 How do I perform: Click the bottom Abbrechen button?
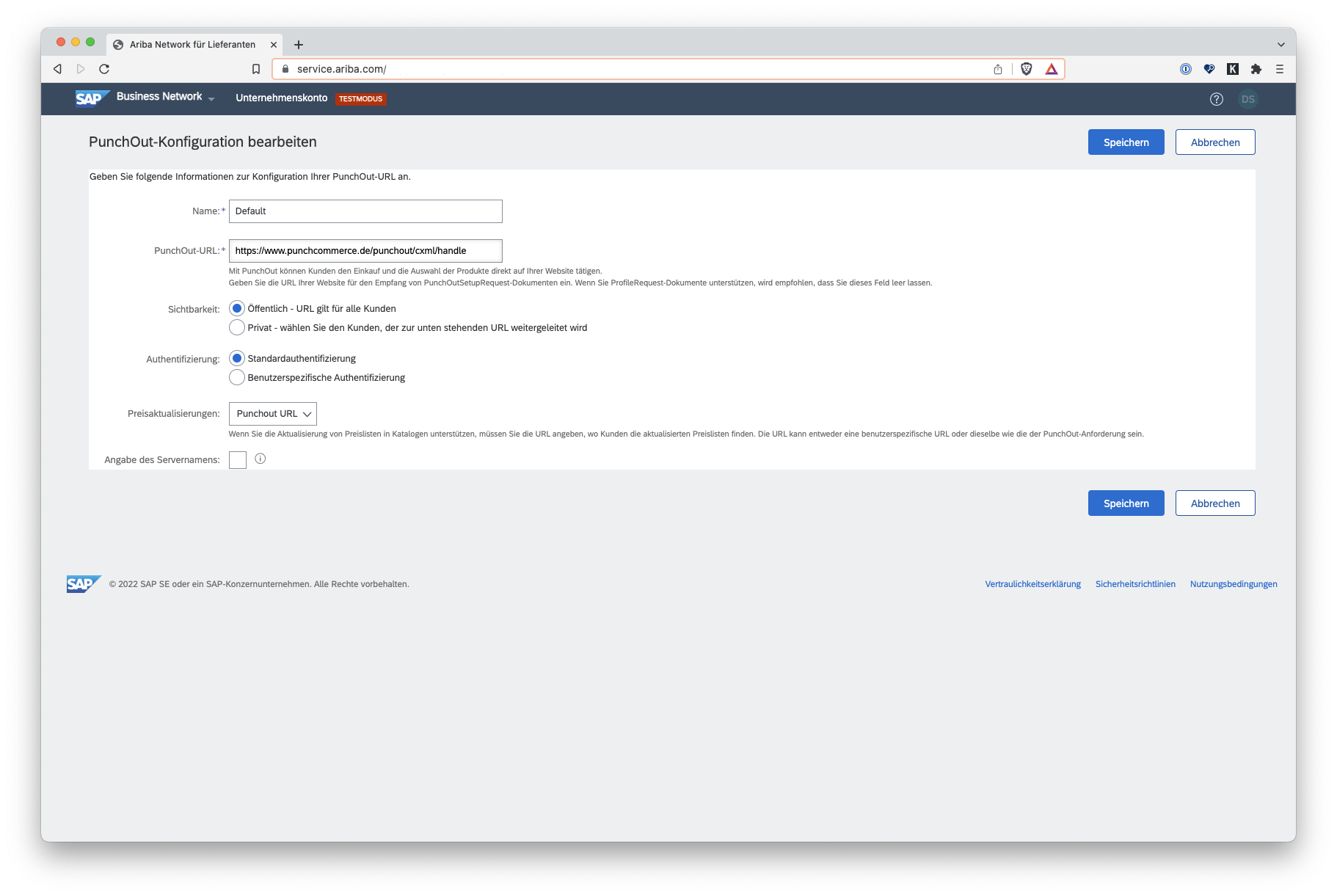1215,503
